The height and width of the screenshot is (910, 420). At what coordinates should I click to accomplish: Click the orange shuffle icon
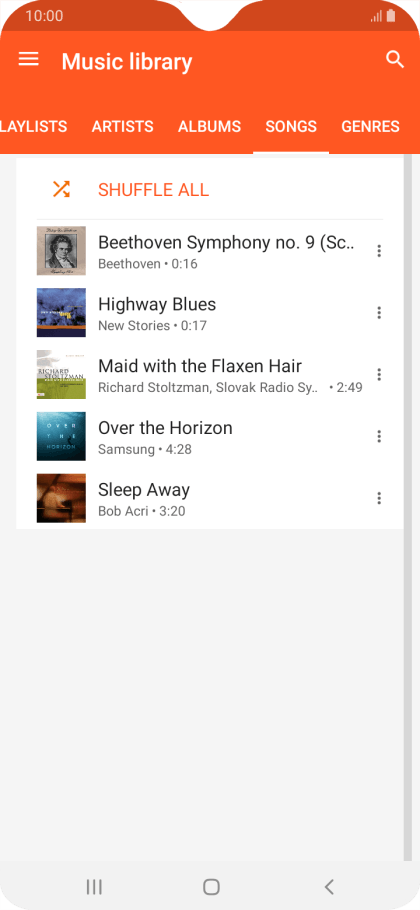[61, 189]
